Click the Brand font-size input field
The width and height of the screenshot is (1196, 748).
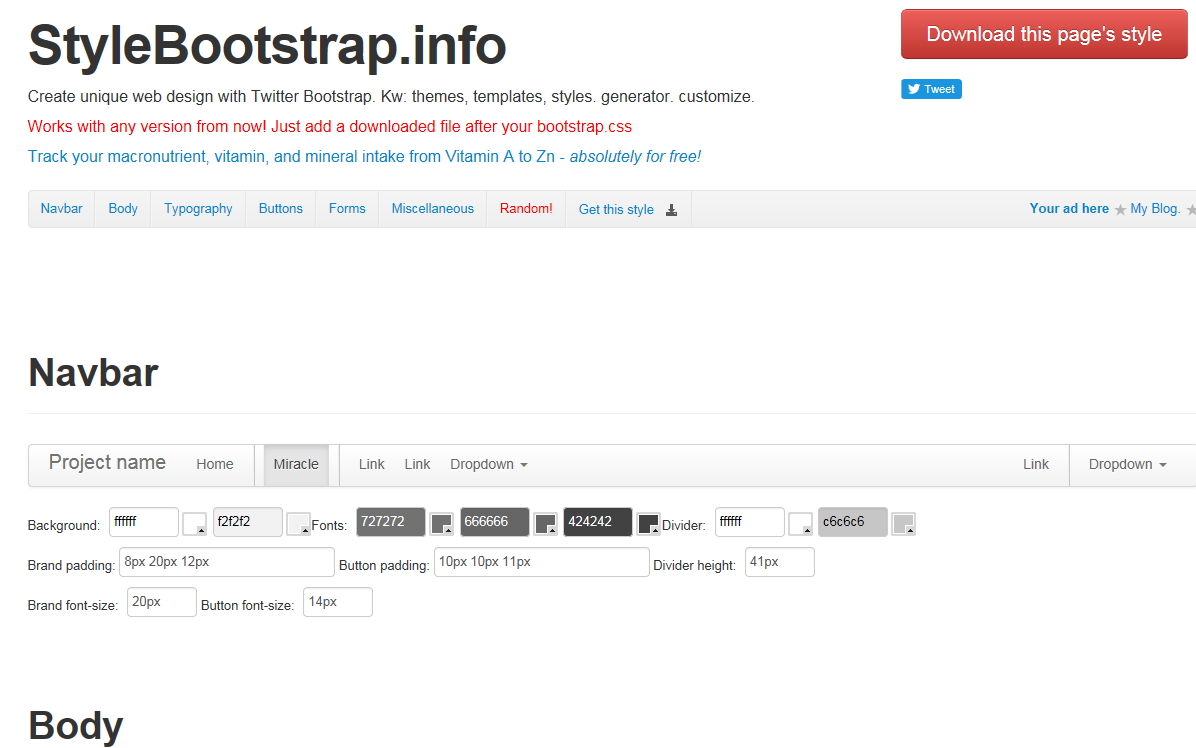tap(162, 602)
